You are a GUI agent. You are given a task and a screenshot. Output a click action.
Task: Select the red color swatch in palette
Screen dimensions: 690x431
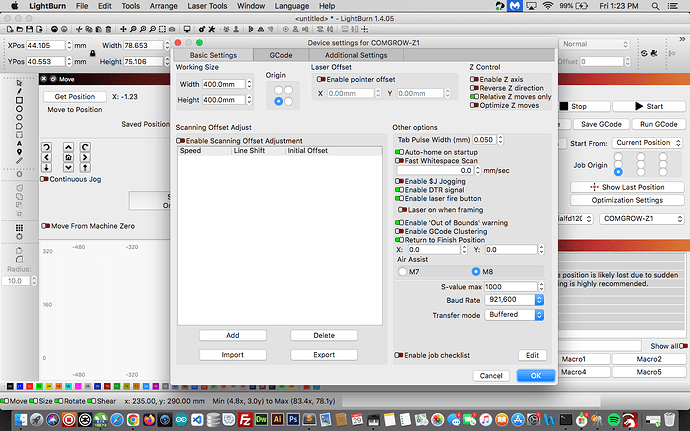coord(29,387)
